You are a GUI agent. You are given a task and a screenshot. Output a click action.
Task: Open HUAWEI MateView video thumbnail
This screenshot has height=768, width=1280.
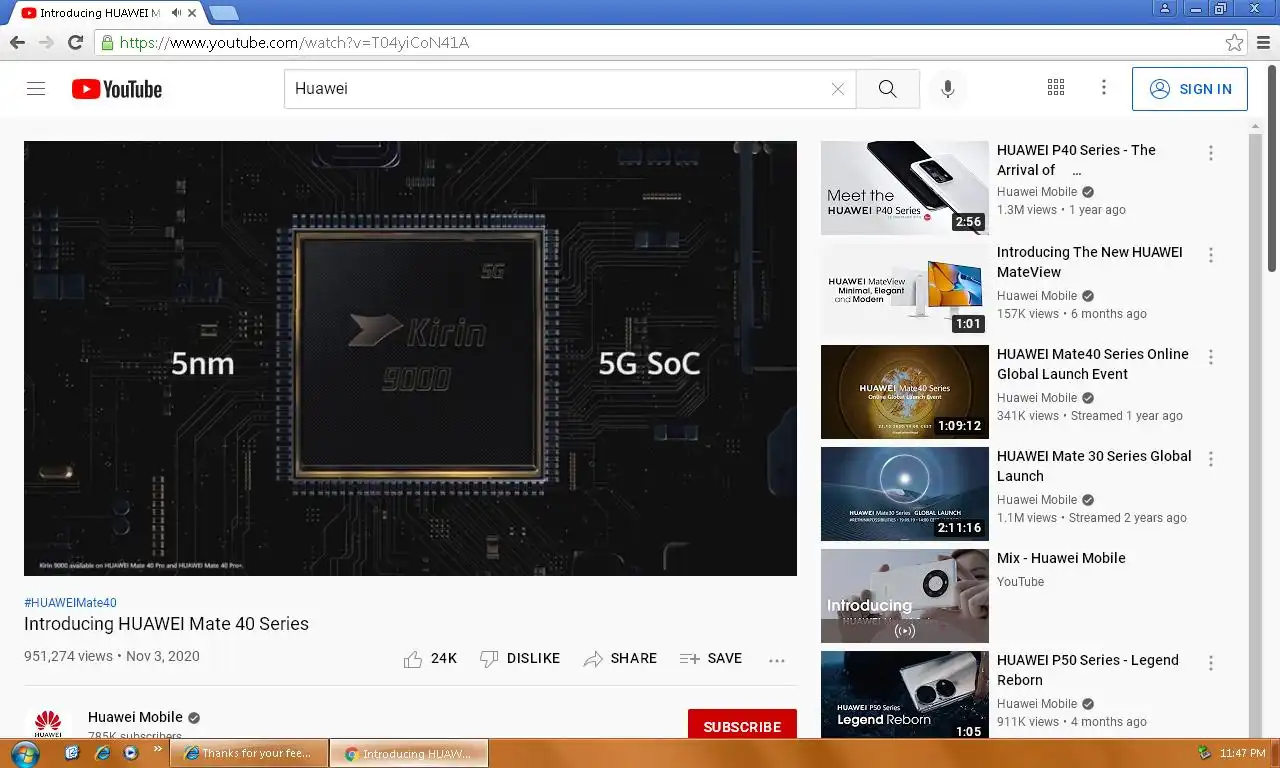tap(905, 290)
